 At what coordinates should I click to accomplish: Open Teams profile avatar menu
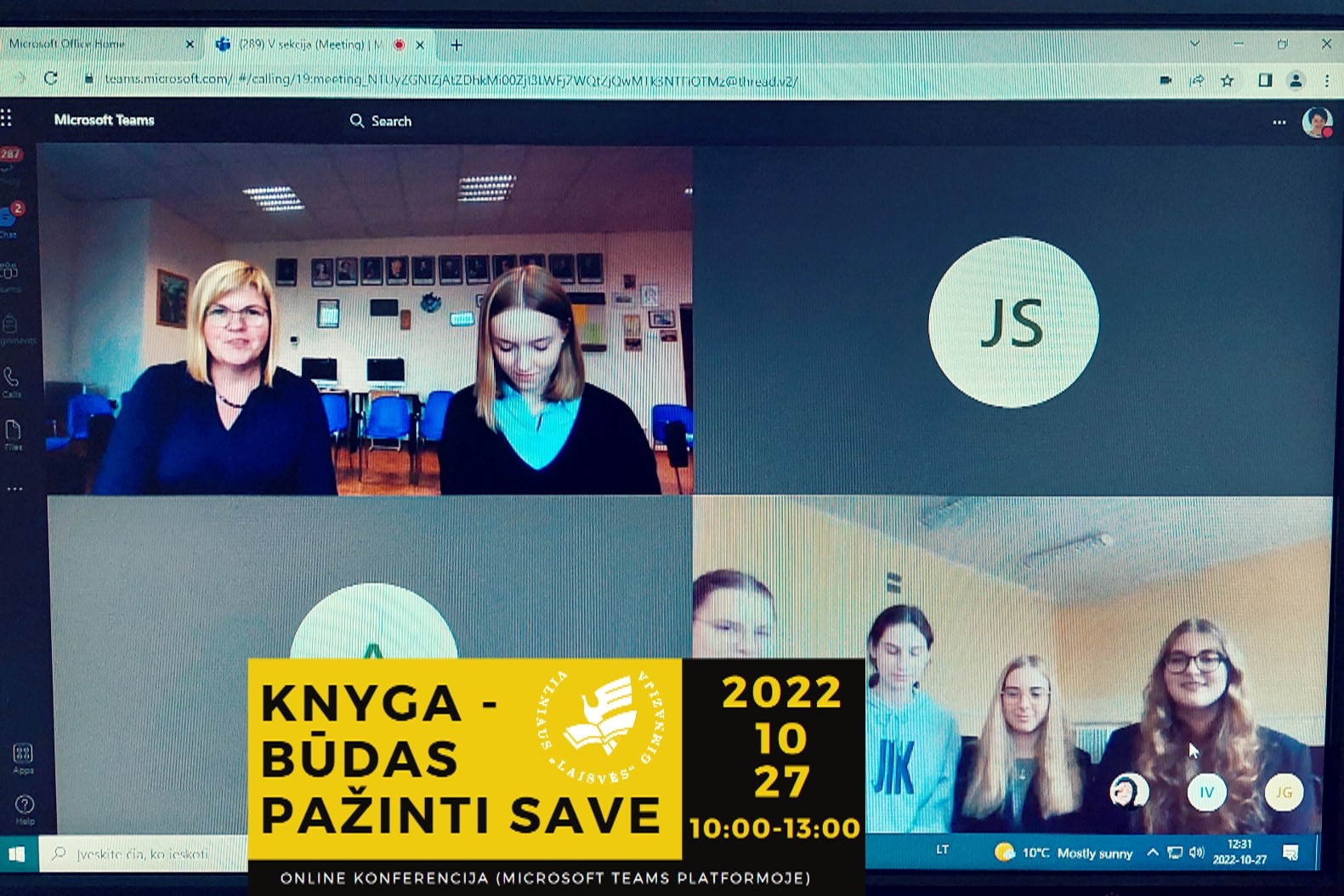click(x=1317, y=122)
